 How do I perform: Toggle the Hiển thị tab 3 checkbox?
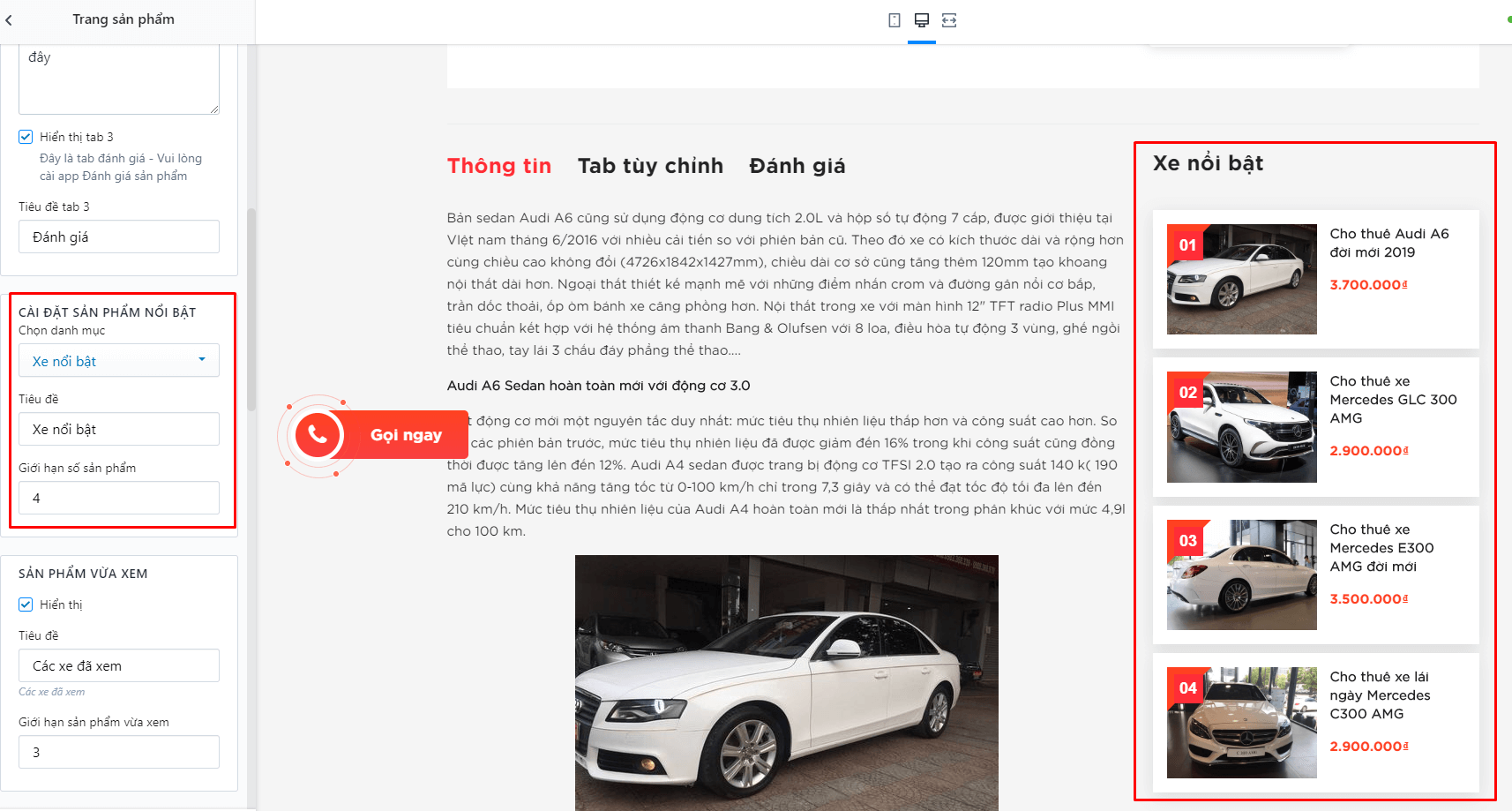click(26, 137)
